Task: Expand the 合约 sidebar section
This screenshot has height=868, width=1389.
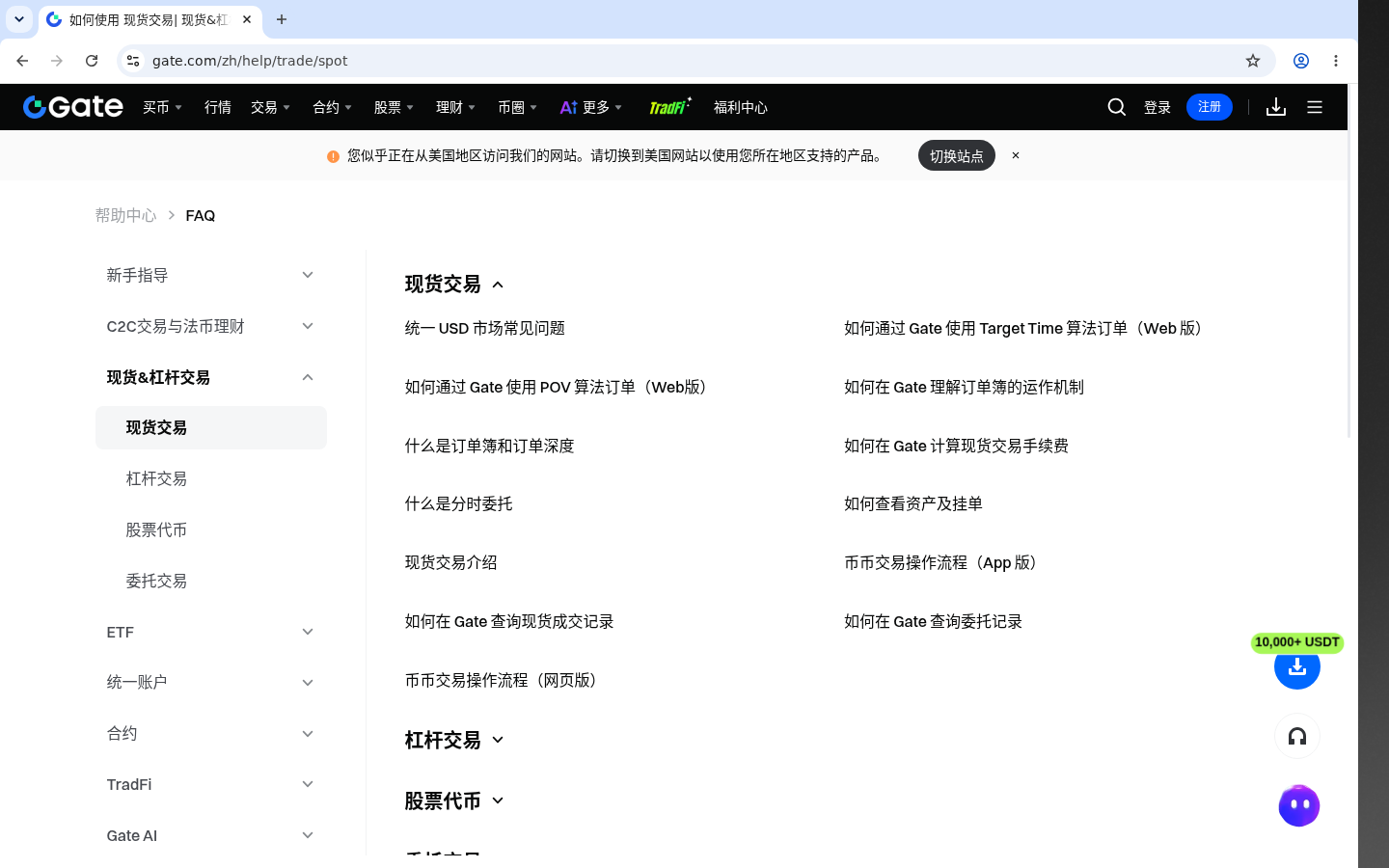Action: (x=211, y=734)
